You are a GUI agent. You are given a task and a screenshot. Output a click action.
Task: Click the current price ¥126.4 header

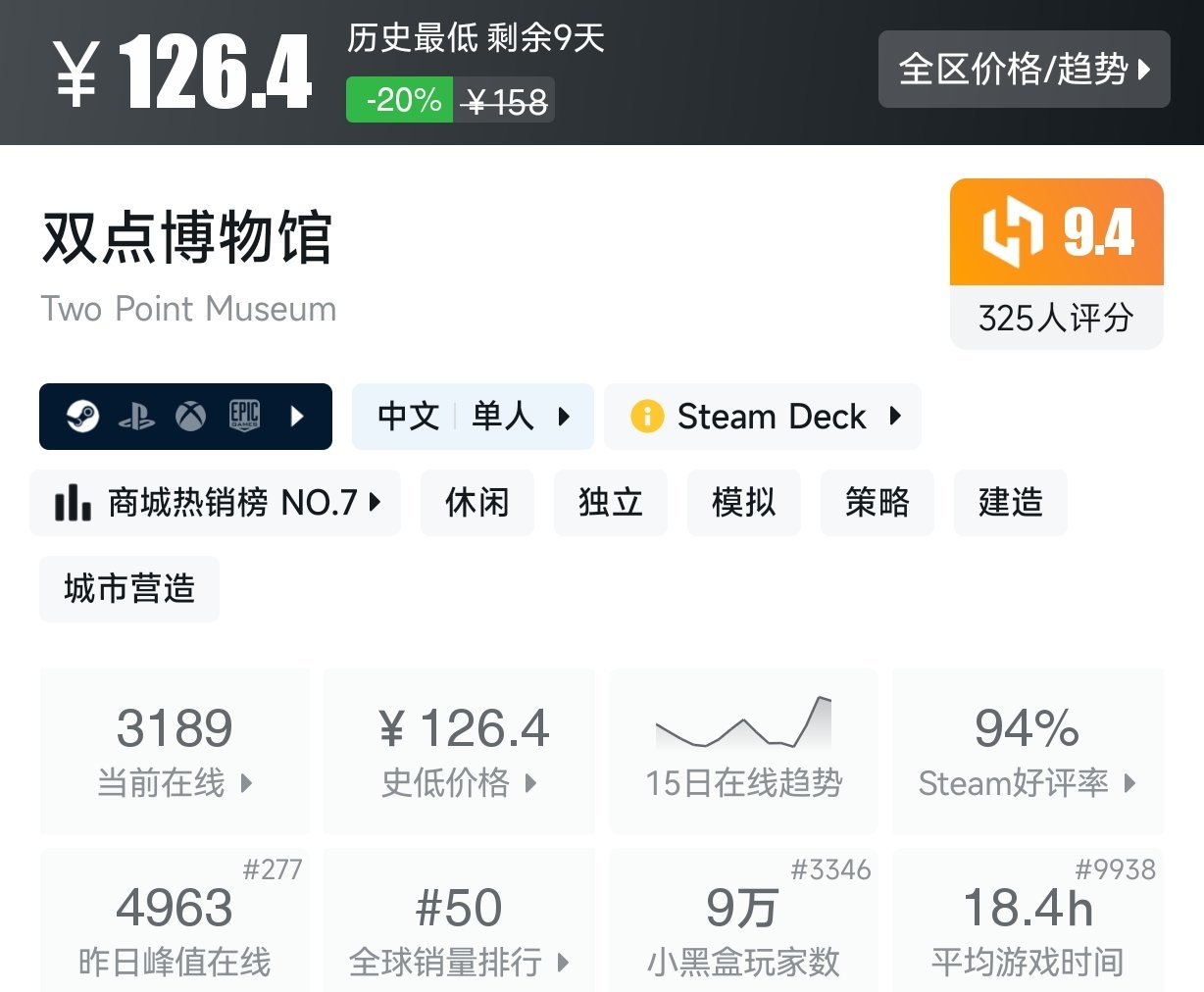coord(182,72)
